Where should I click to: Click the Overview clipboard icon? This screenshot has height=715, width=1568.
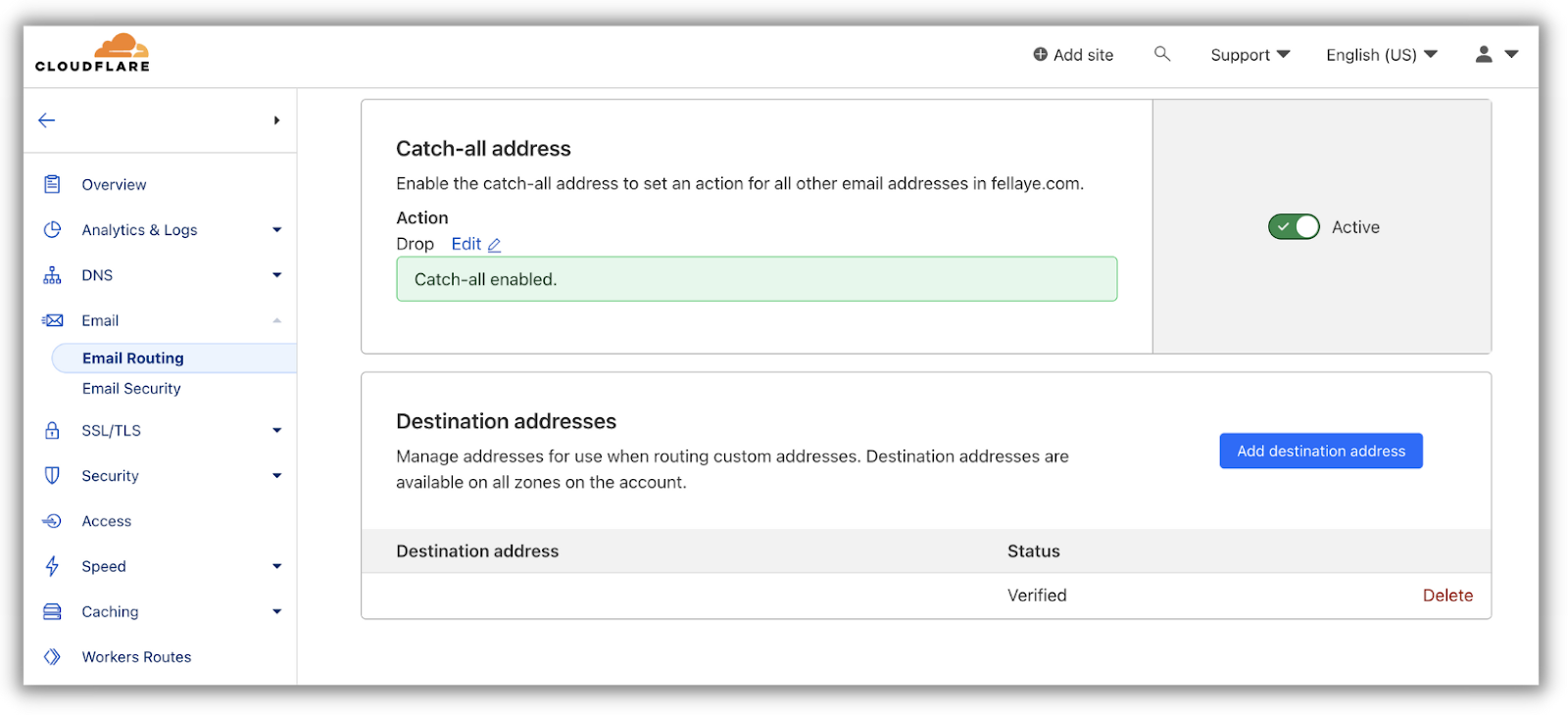click(53, 184)
